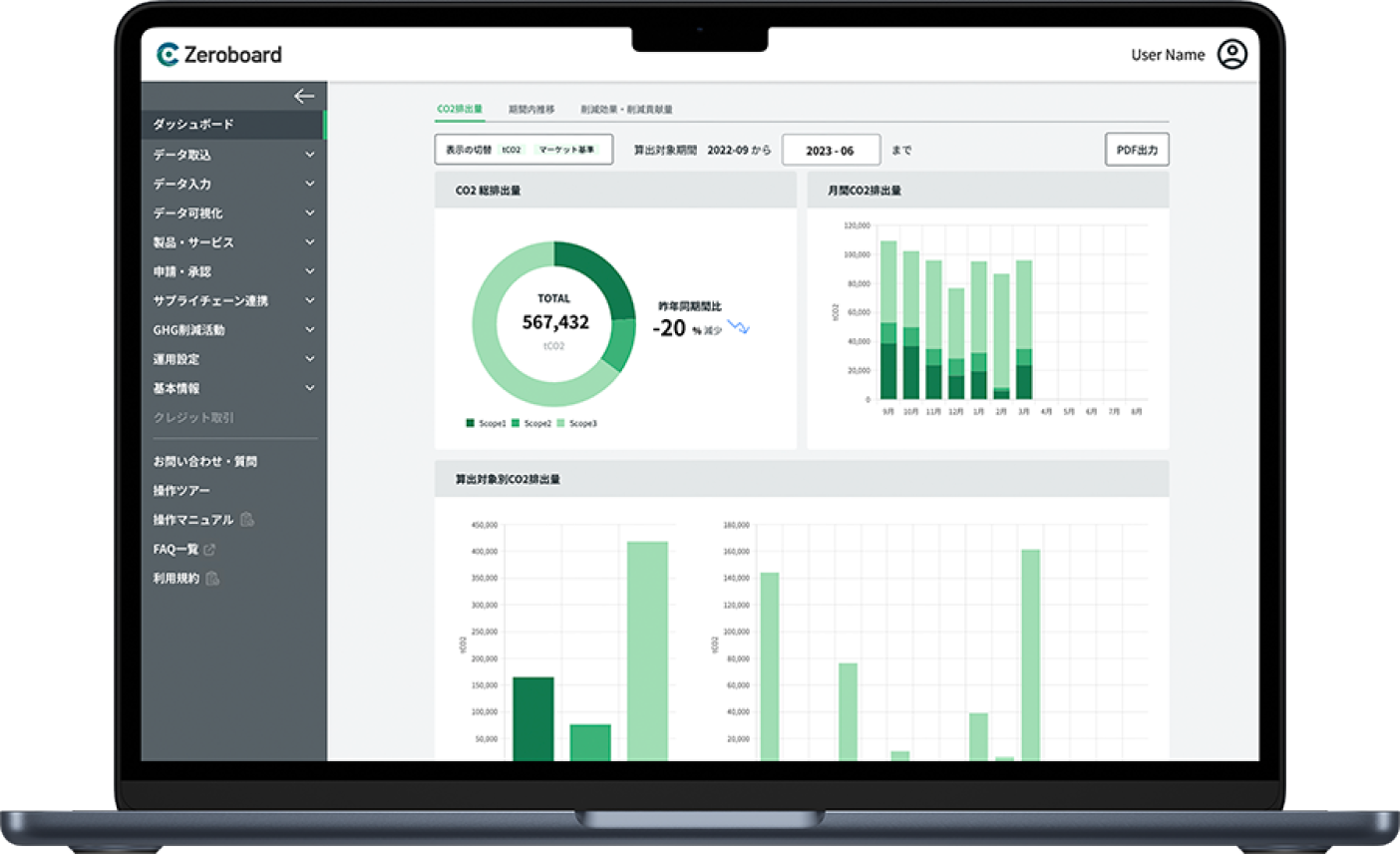This screenshot has height=854, width=1400.
Task: Open お問い合わせ・質問 link
Action: 205,461
